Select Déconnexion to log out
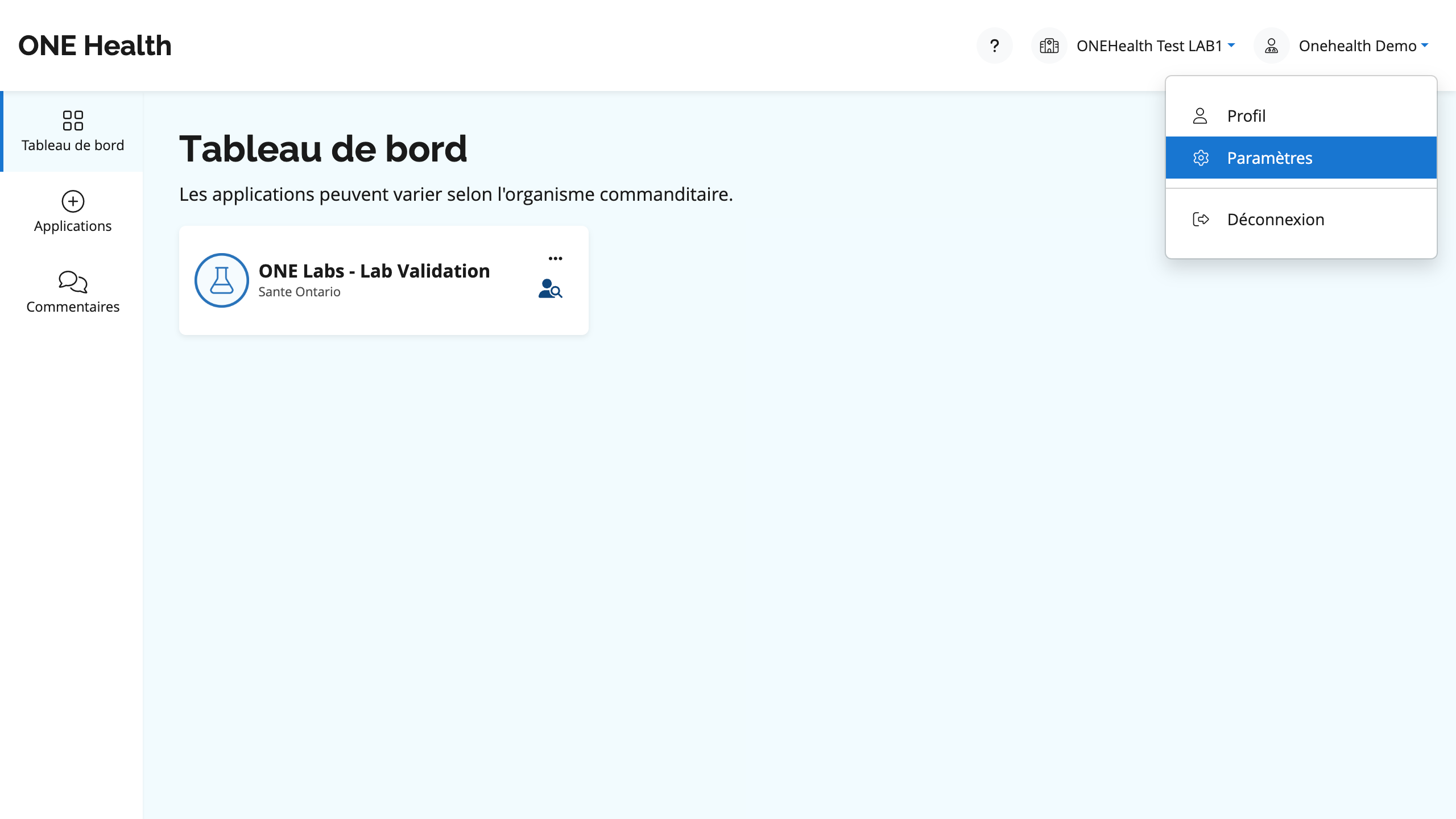This screenshot has height=819, width=1456. pyautogui.click(x=1301, y=219)
